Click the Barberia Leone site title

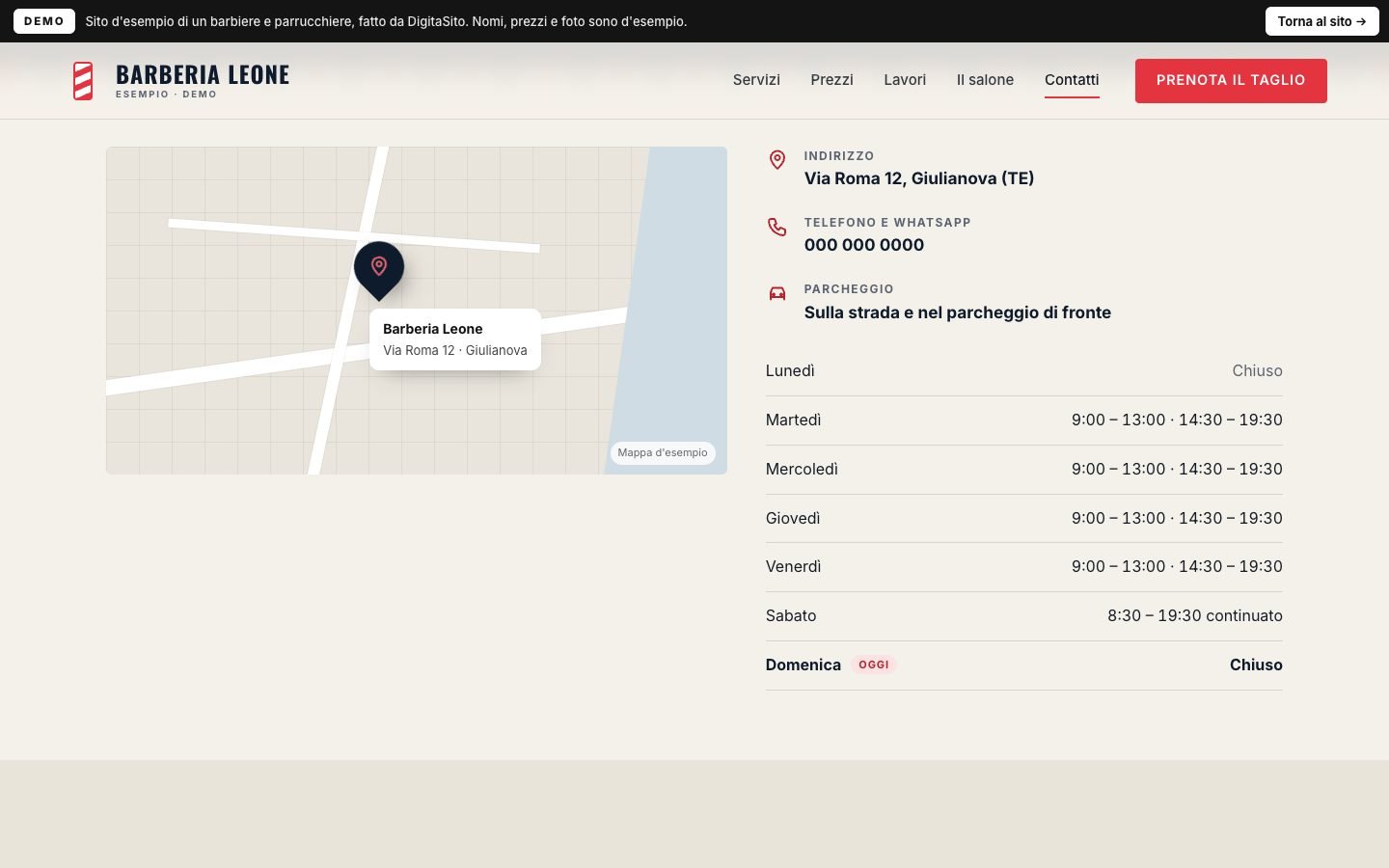coord(203,75)
